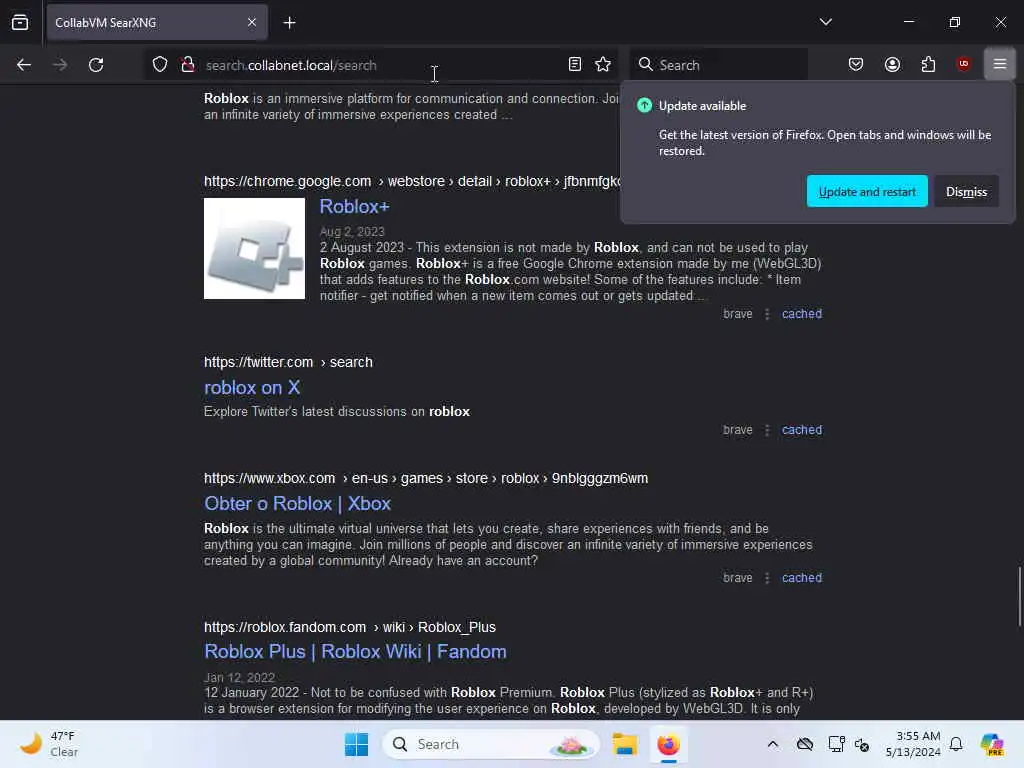1024x768 pixels.
Task: Bookmark this page with the star icon
Action: pyautogui.click(x=603, y=64)
